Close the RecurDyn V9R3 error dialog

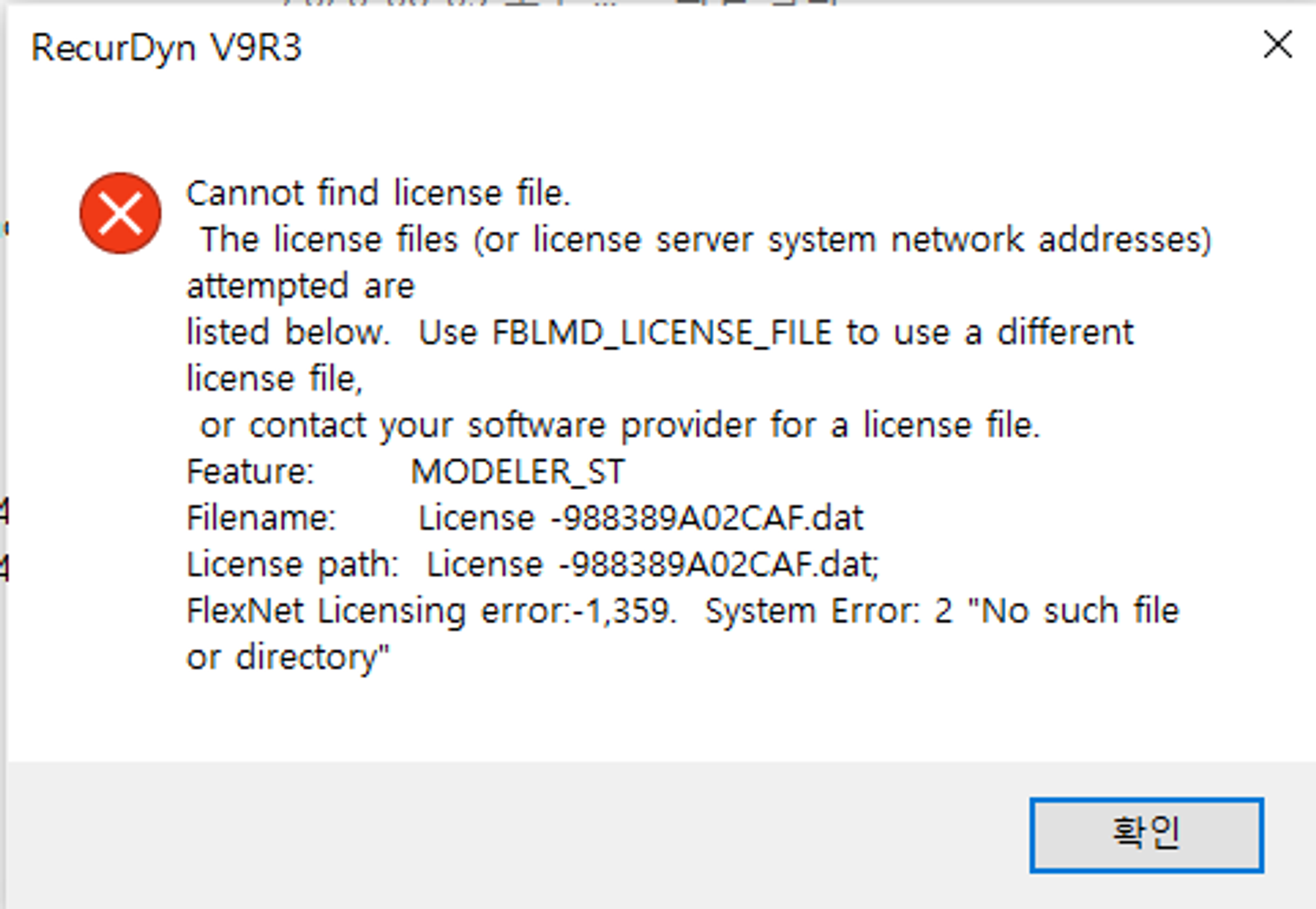(1277, 45)
